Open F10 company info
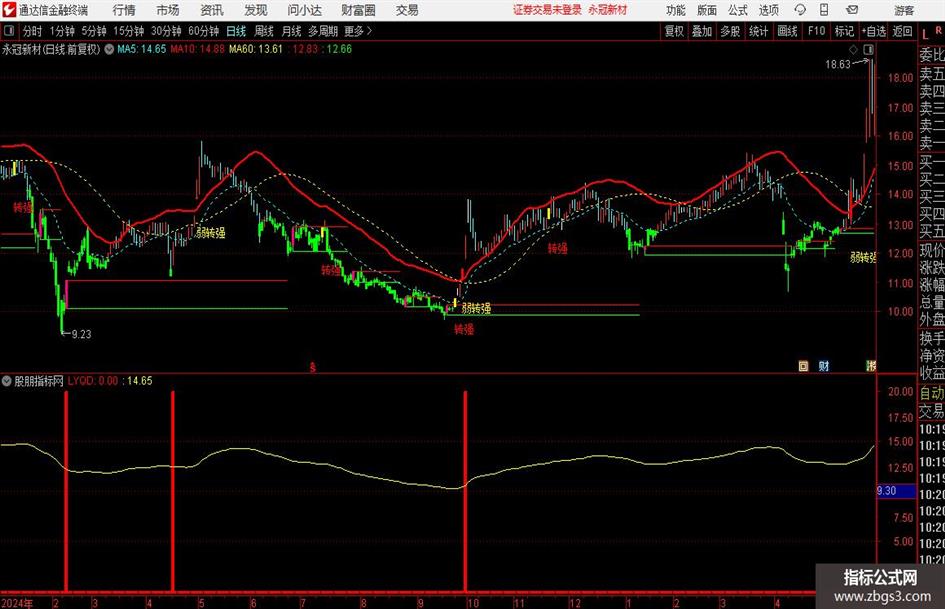 [817, 31]
